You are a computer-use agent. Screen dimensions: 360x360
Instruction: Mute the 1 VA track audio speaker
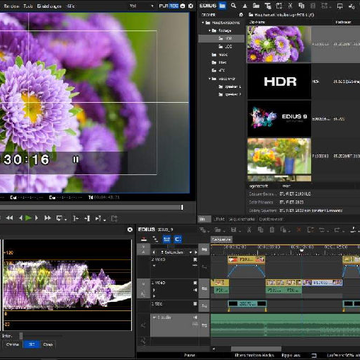click(195, 289)
